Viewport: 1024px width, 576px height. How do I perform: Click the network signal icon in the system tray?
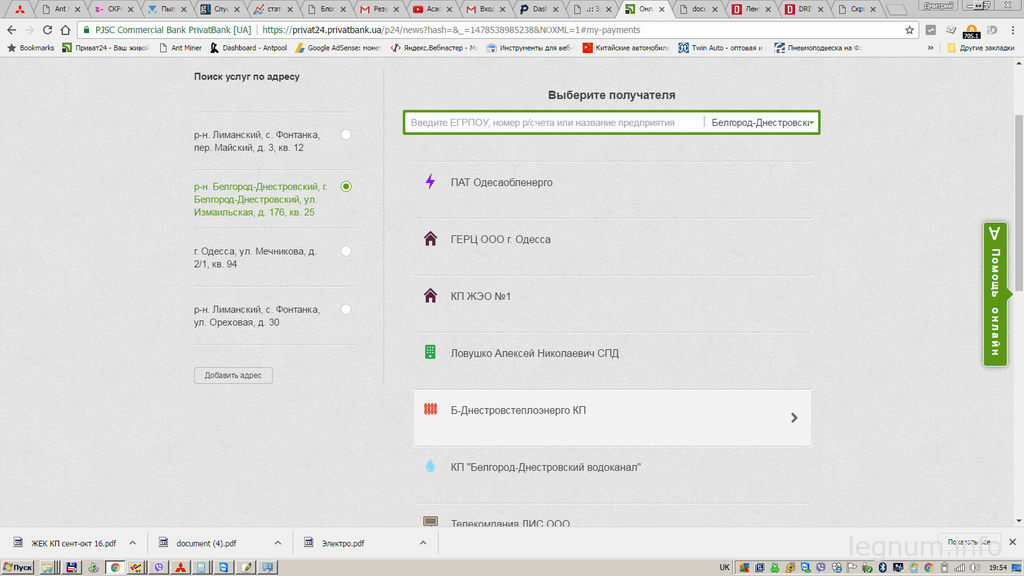pyautogui.click(x=960, y=568)
